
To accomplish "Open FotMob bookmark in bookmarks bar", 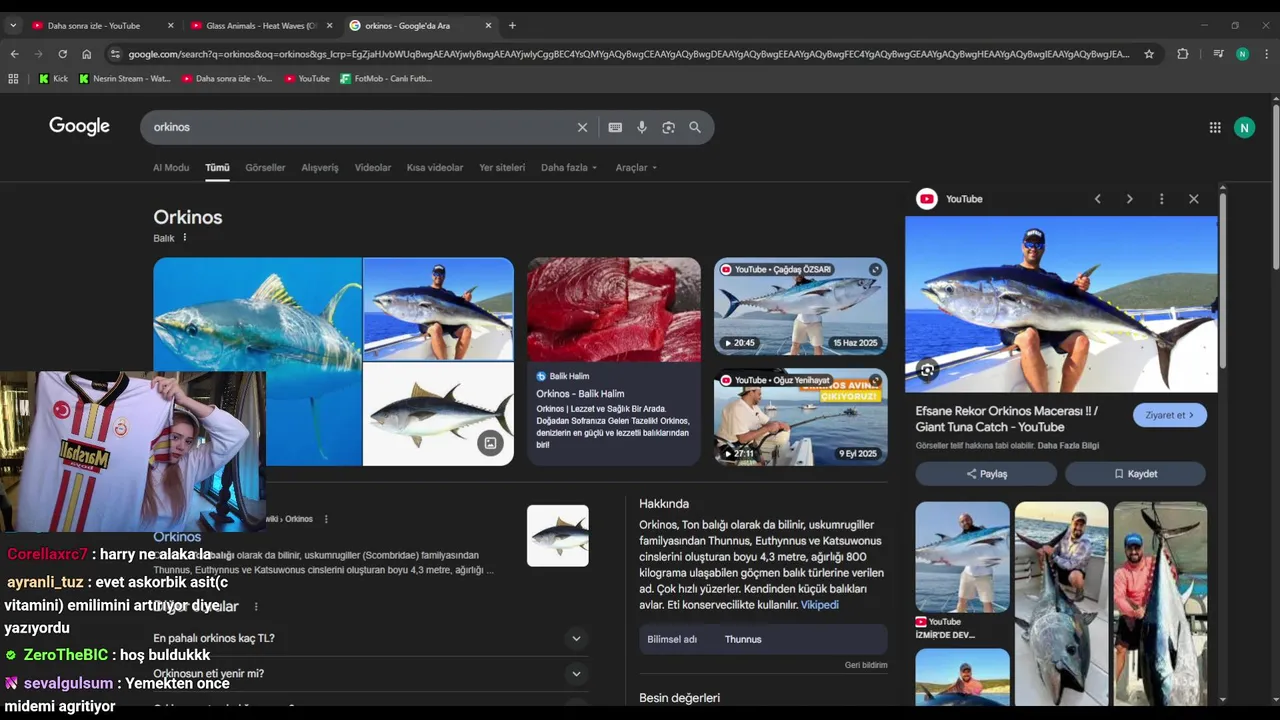I will [x=386, y=78].
